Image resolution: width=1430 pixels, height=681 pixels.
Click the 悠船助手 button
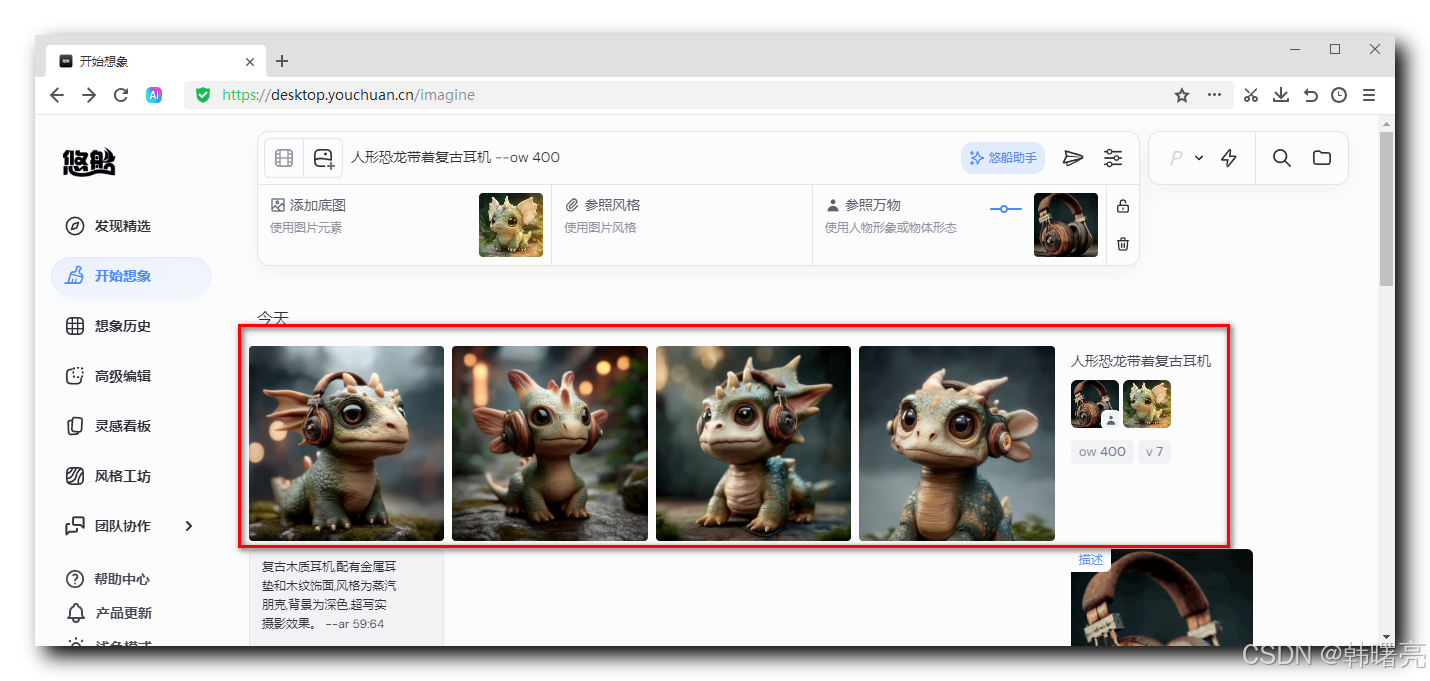(1003, 158)
